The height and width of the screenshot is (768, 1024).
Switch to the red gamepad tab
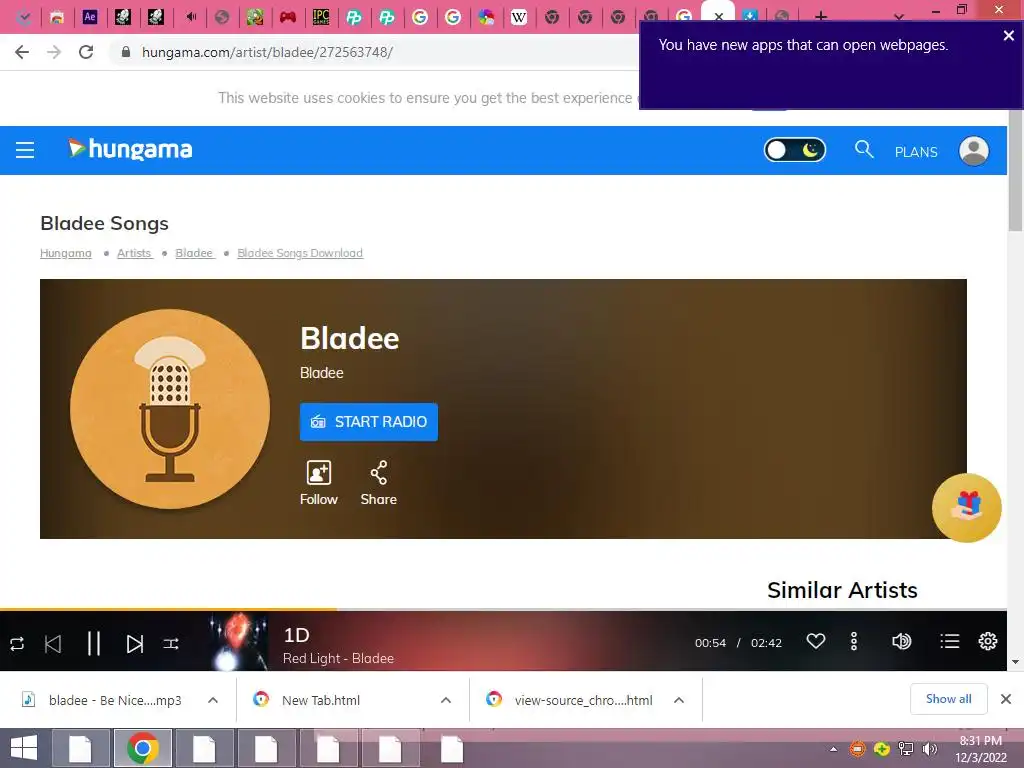pos(288,17)
